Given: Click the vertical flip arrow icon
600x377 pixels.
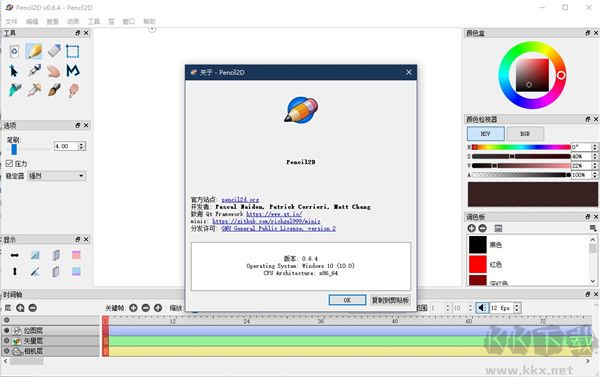Looking at the screenshot, I should coord(15,271).
